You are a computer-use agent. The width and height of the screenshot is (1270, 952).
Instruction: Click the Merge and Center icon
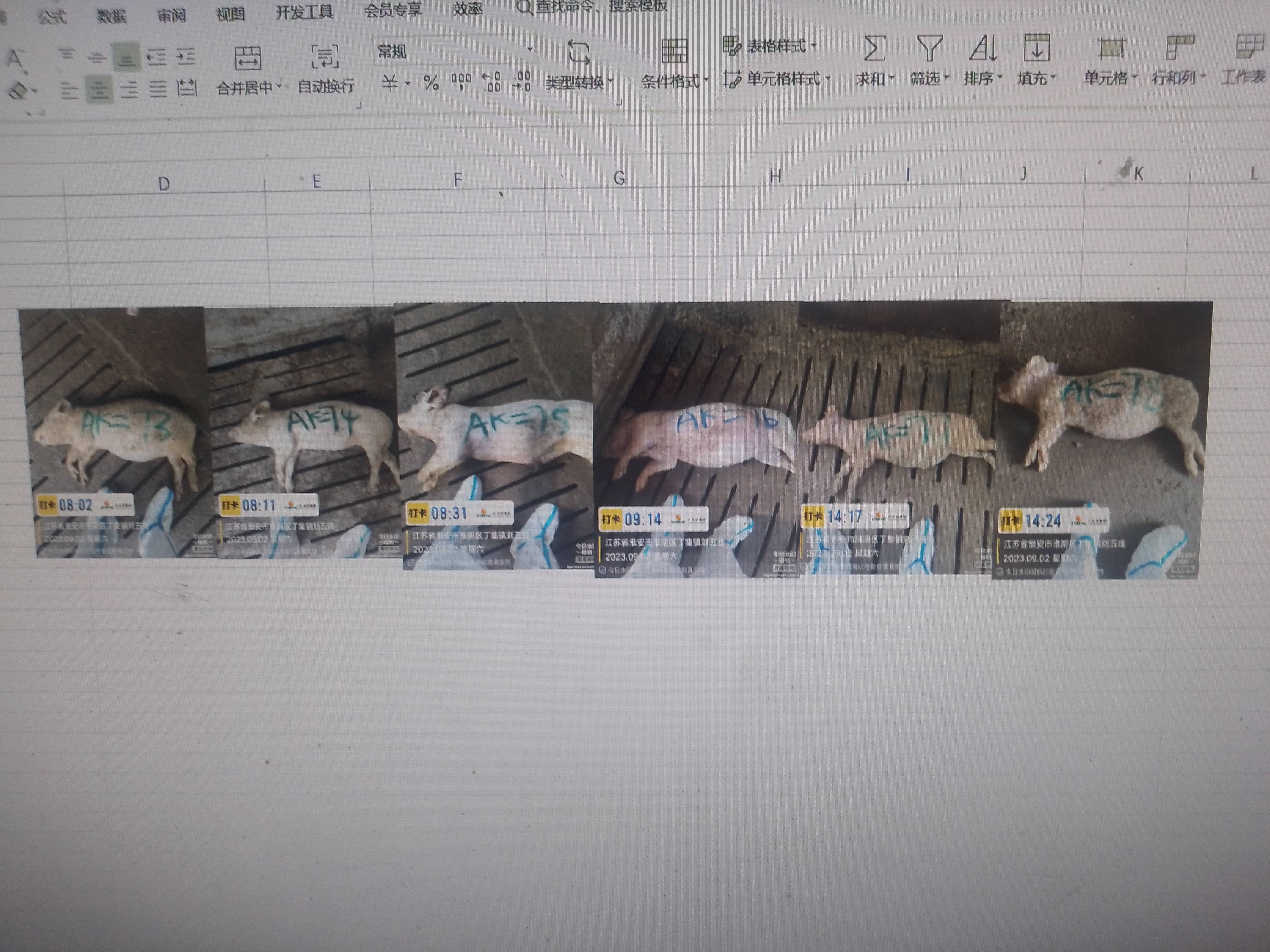248,59
